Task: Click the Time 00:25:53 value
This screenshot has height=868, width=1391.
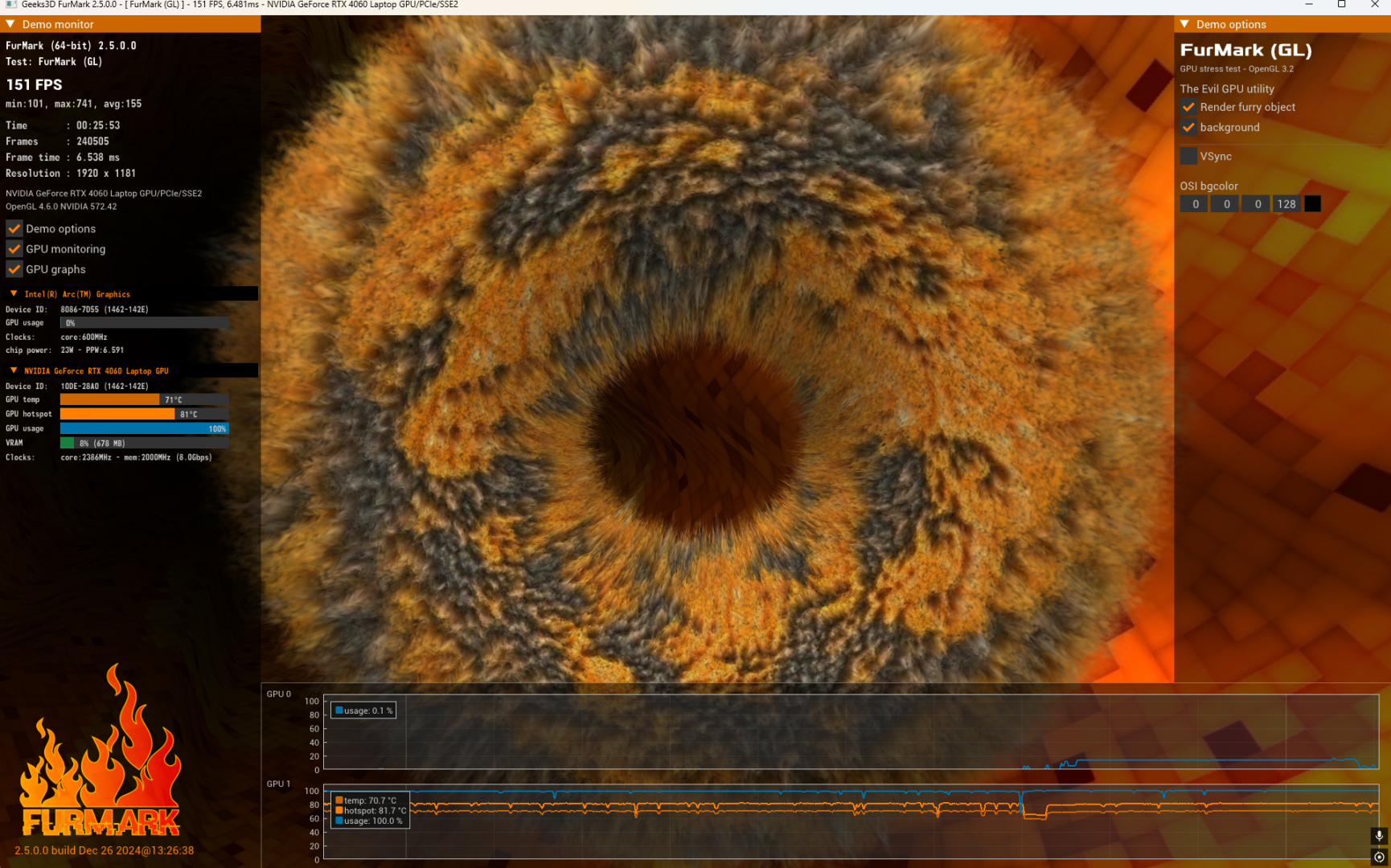Action: (98, 125)
